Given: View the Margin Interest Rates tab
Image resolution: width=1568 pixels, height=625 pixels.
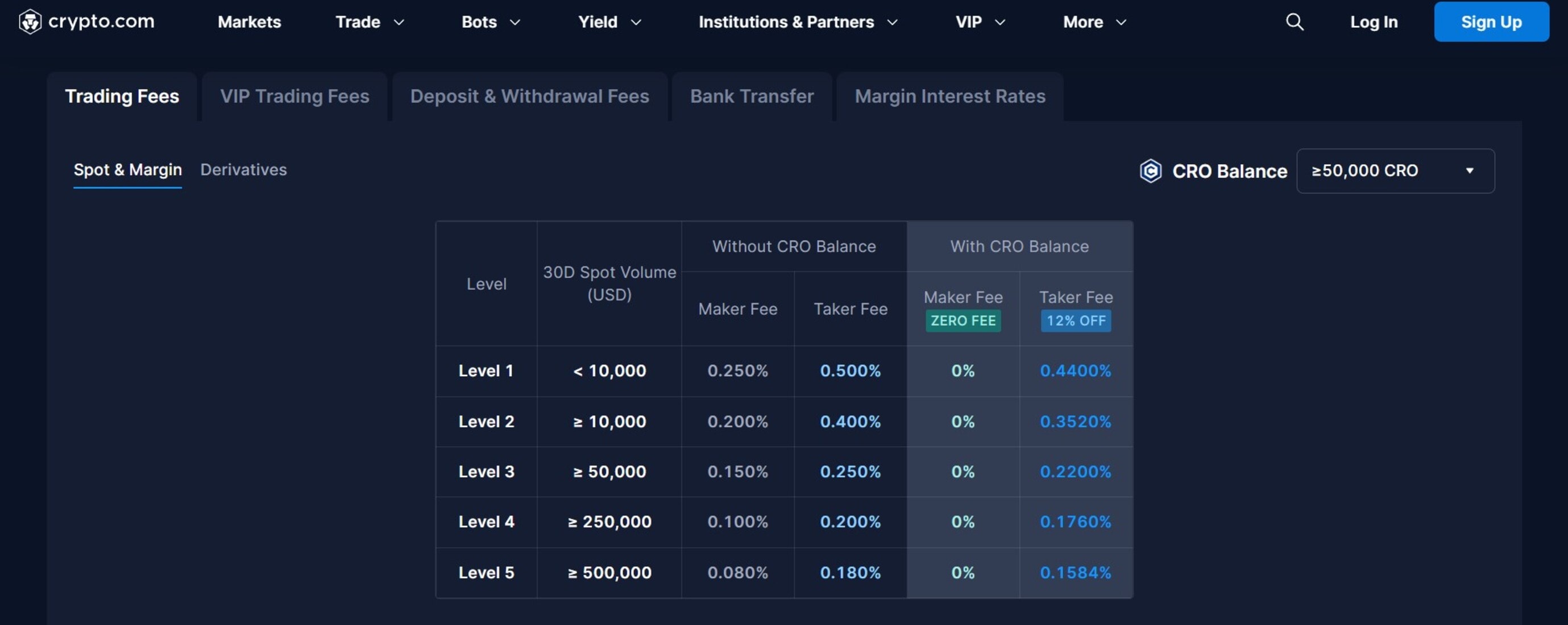Looking at the screenshot, I should tap(949, 96).
